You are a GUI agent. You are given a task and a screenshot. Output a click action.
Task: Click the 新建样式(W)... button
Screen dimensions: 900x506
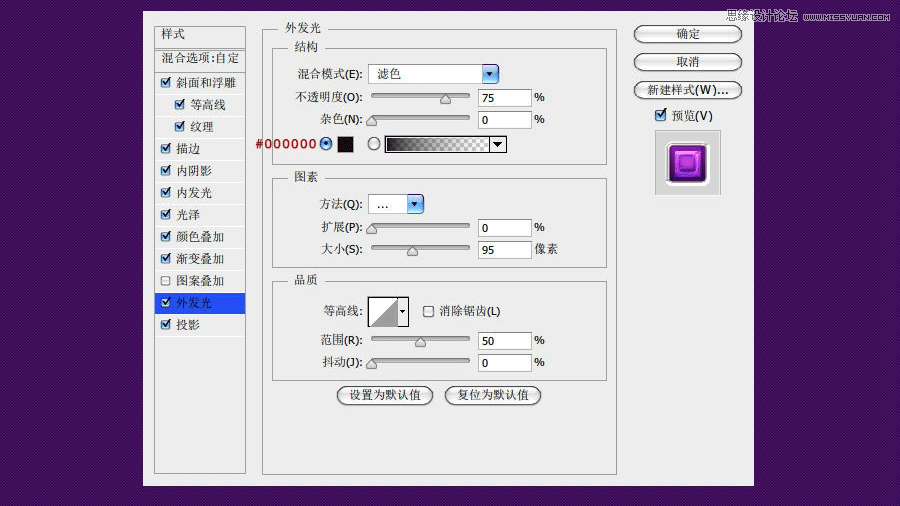(x=688, y=89)
